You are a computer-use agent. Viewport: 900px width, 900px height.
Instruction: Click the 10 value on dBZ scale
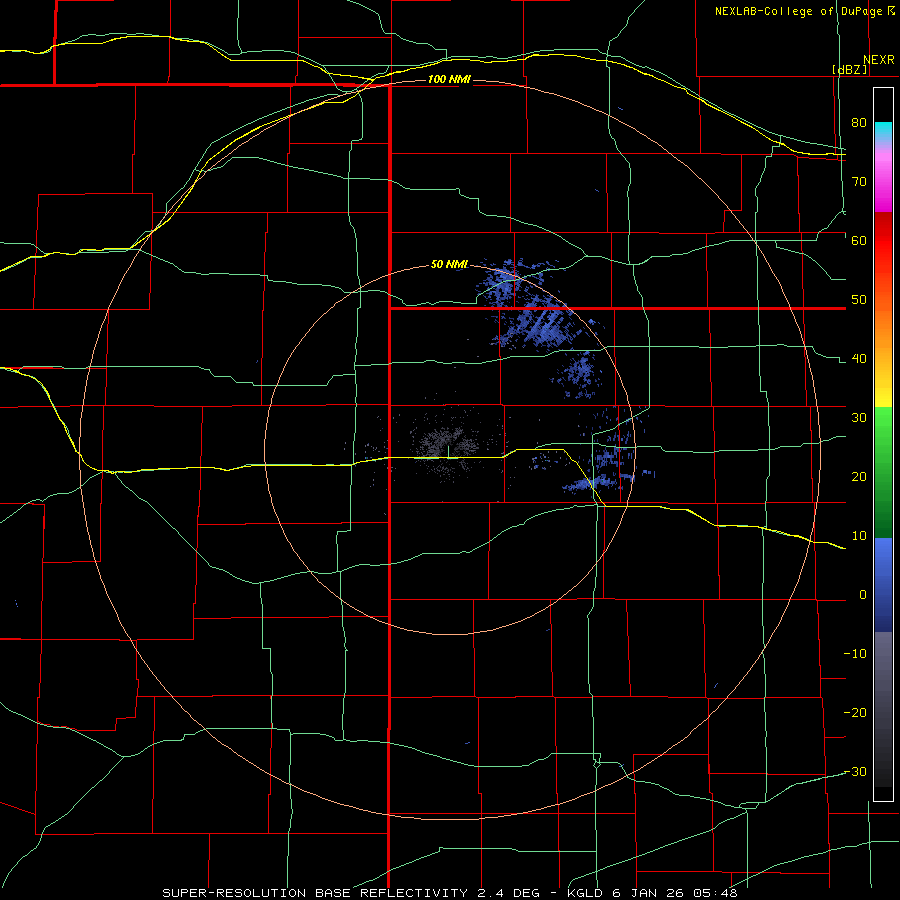pyautogui.click(x=859, y=536)
